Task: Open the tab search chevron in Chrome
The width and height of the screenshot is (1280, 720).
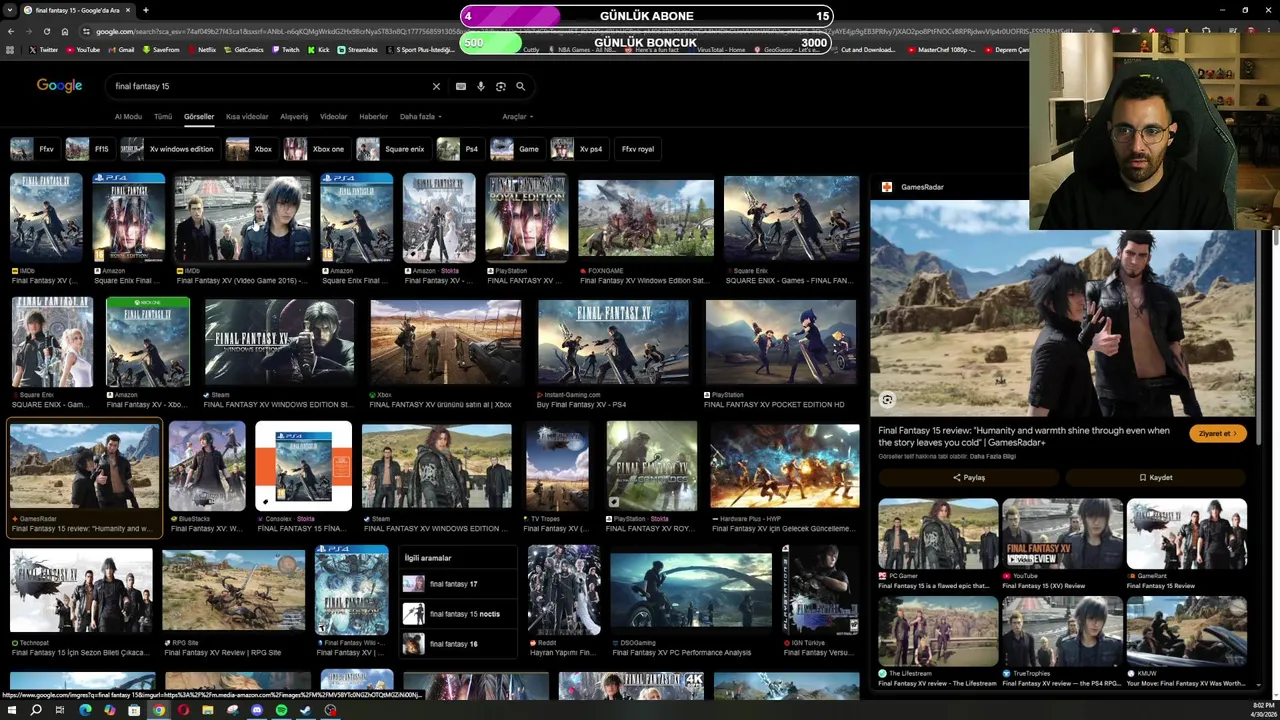Action: click(x=10, y=10)
